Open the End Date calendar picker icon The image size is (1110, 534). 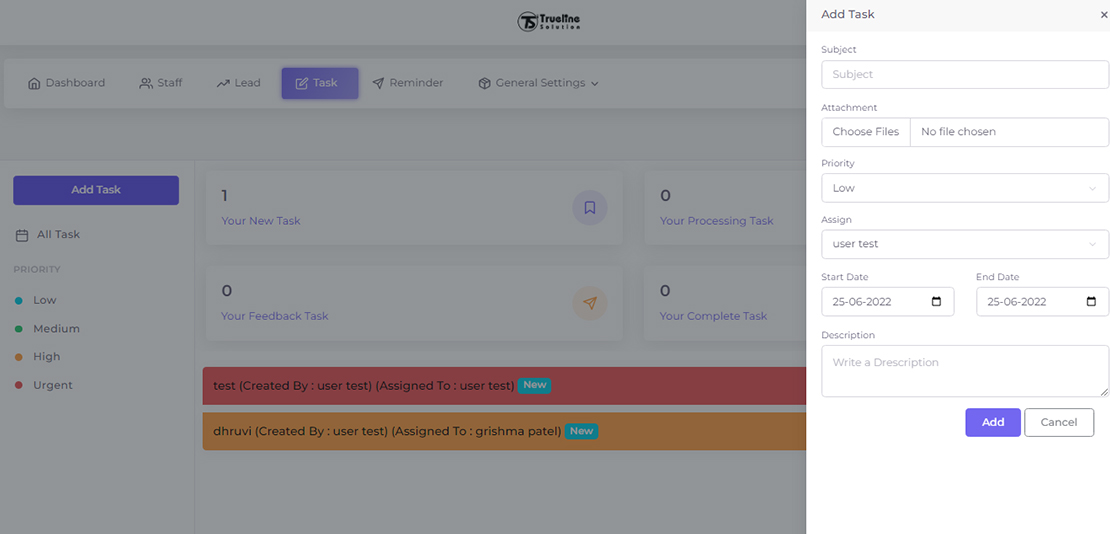point(1092,302)
